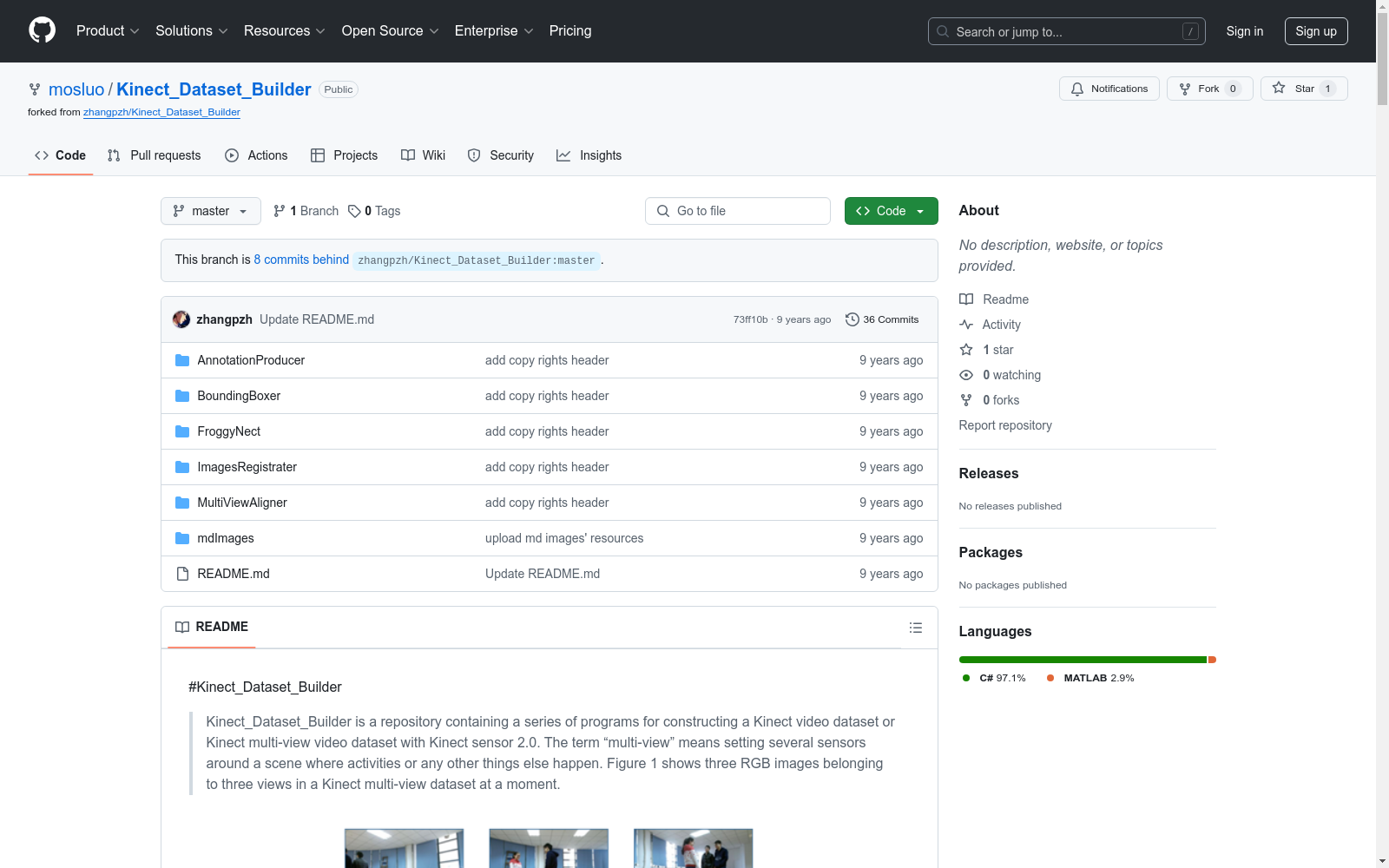Click the mdImages folder icon
Viewport: 1389px width, 868px height.
182,538
